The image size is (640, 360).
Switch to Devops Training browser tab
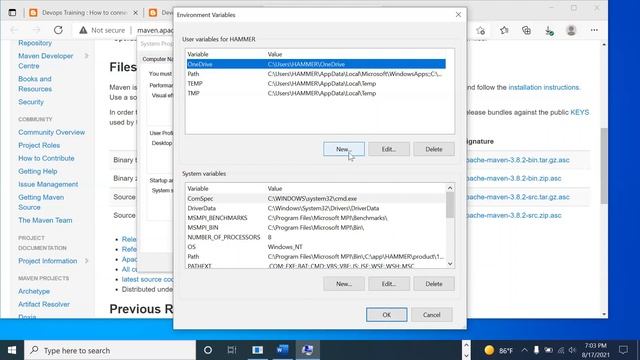tap(84, 13)
